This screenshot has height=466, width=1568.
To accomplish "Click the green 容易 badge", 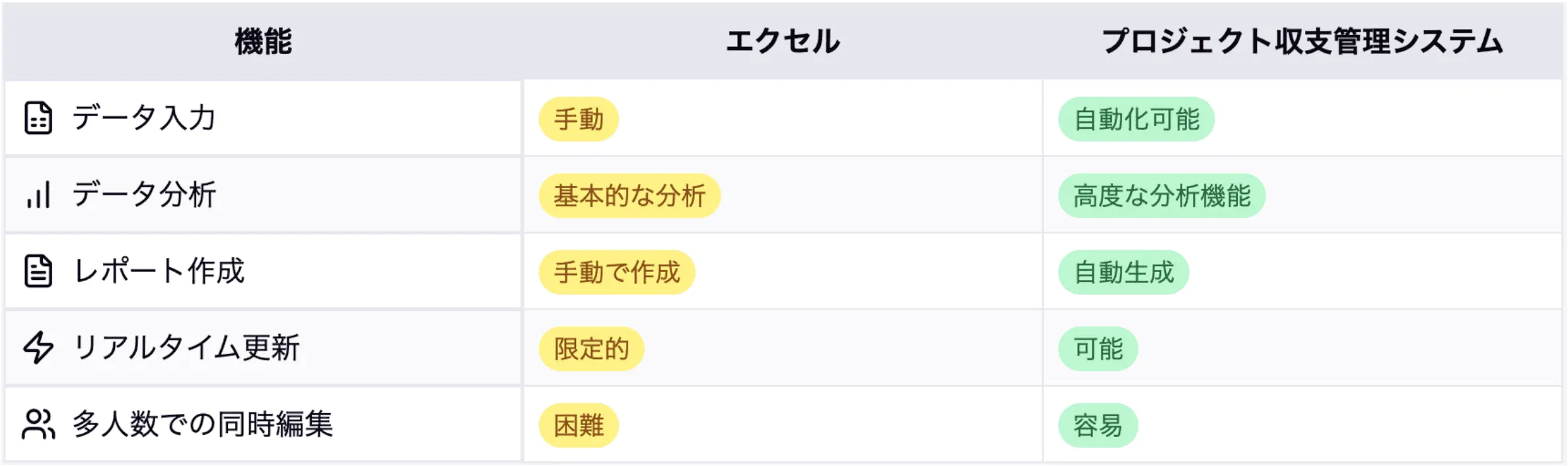I will click(1098, 426).
